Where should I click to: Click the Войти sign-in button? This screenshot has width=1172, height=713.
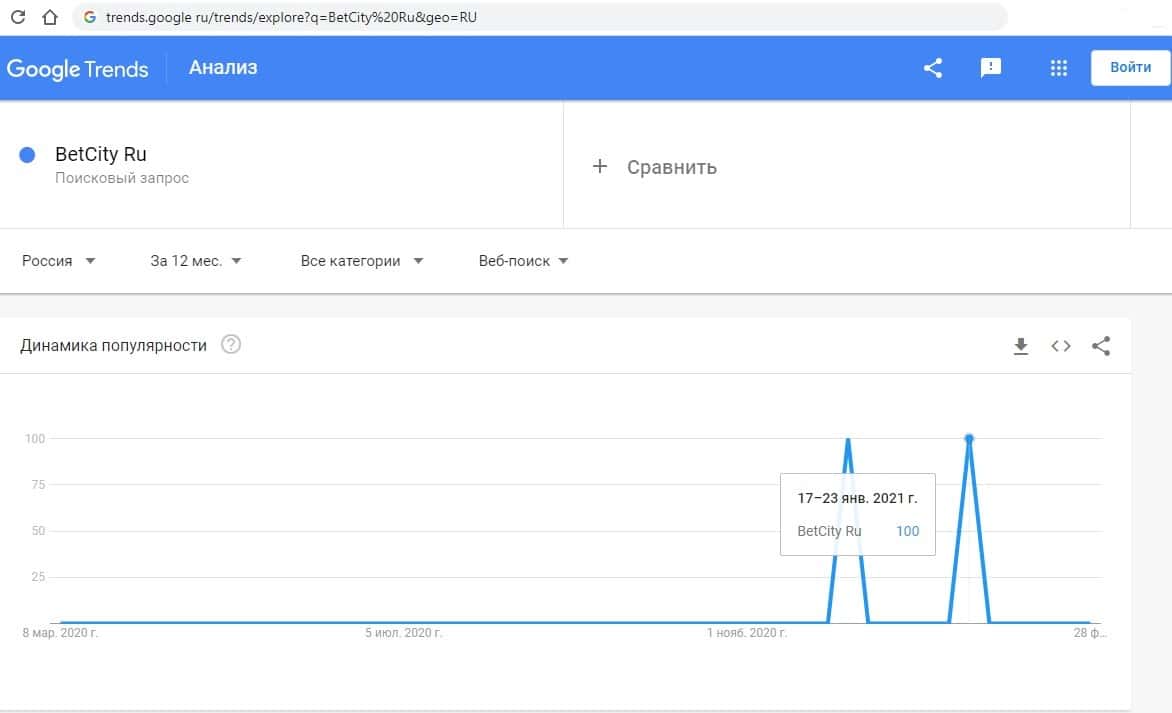[1130, 68]
